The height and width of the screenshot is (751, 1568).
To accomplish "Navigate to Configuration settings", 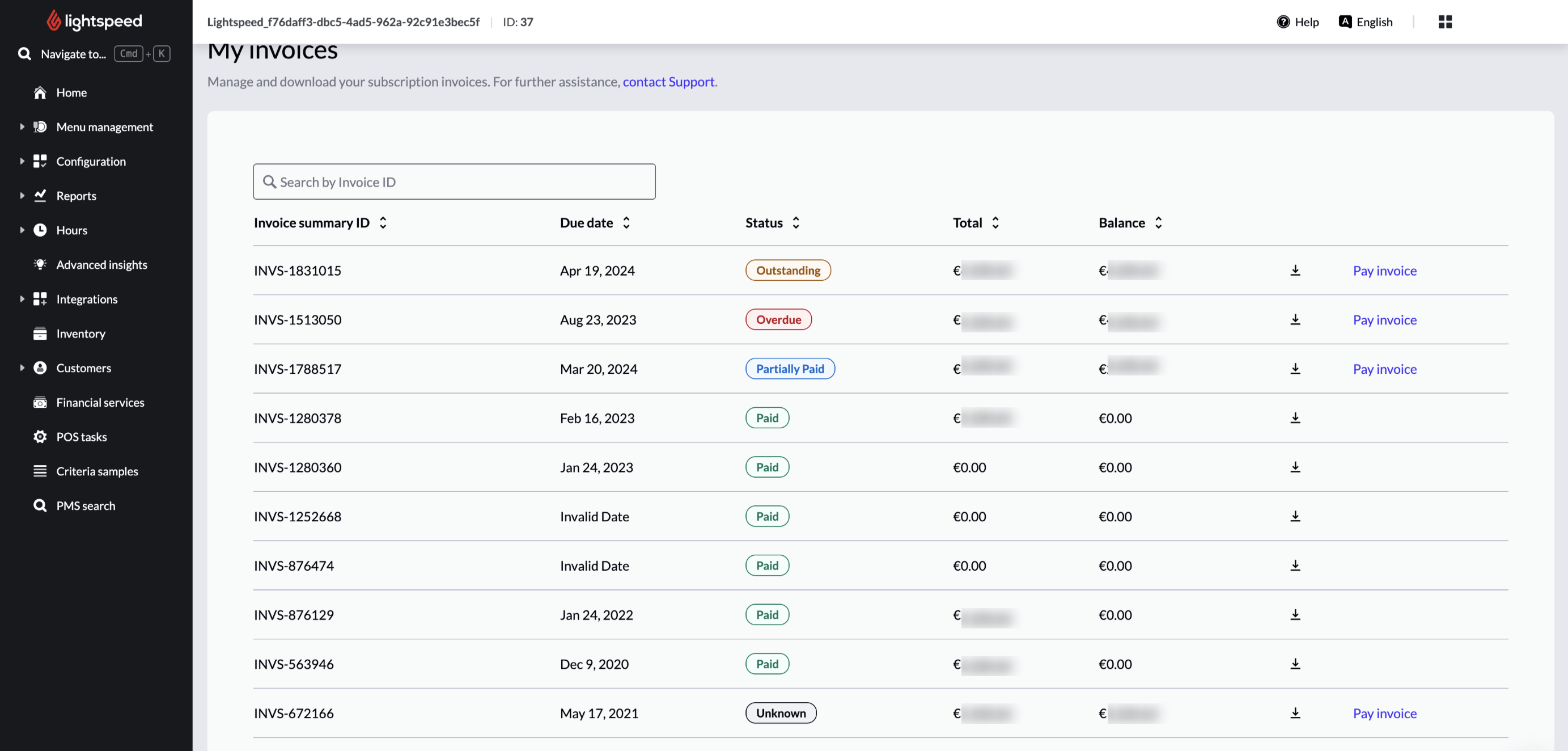I will coord(90,161).
